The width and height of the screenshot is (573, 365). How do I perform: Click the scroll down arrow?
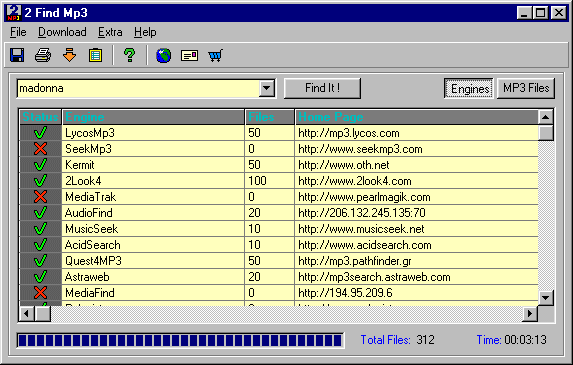[x=546, y=298]
